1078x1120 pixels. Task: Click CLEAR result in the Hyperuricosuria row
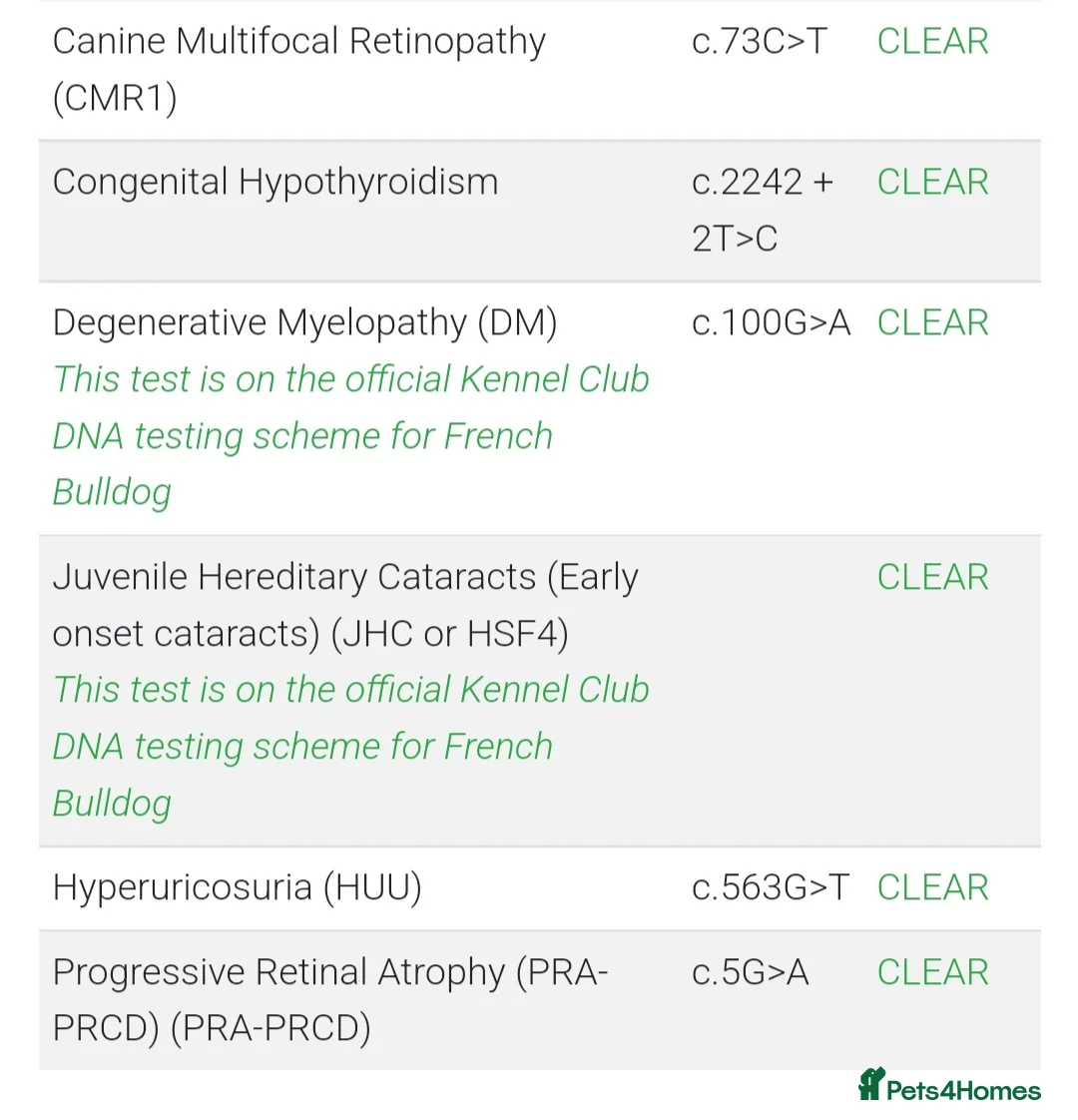click(x=932, y=887)
